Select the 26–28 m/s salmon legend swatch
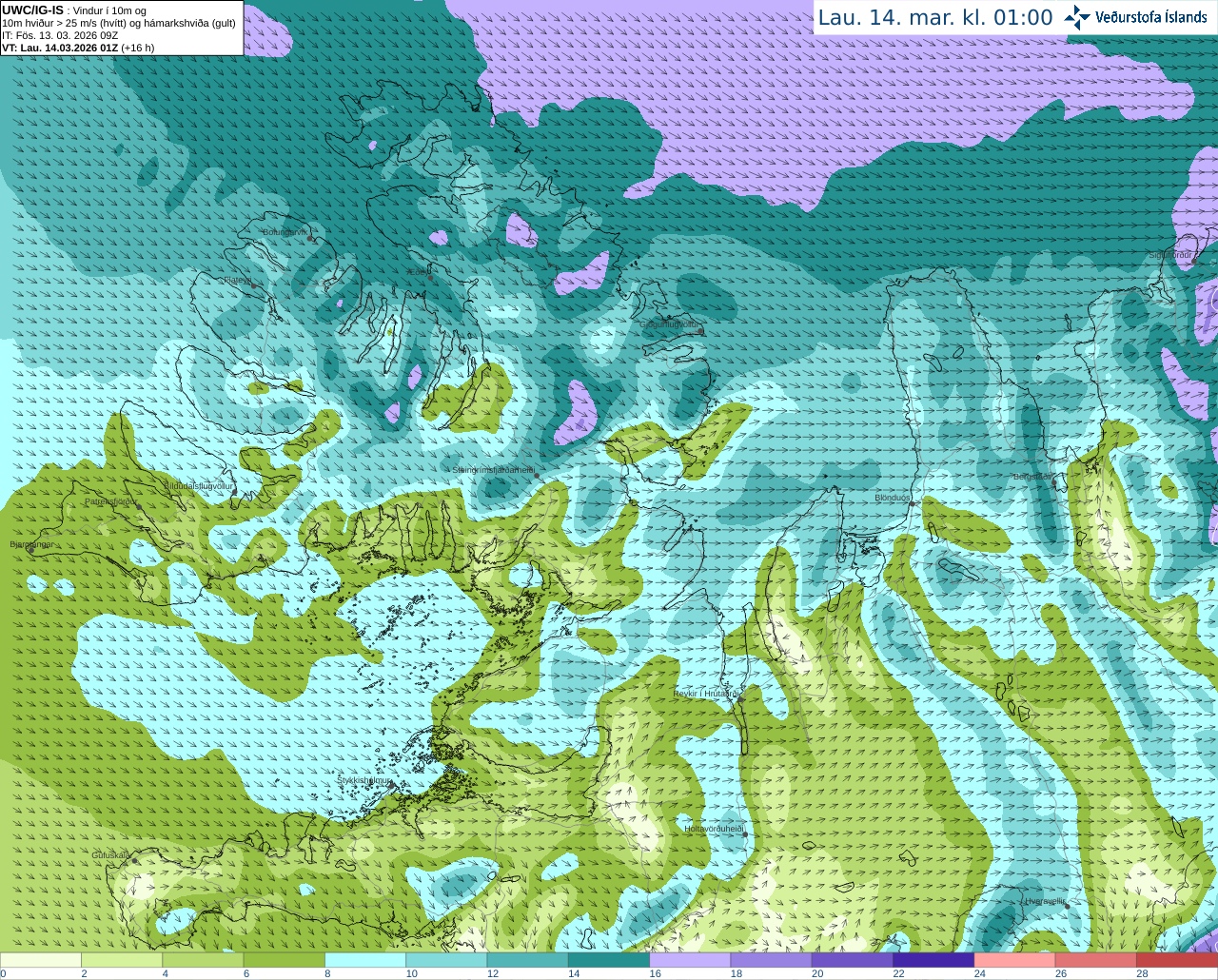The width and height of the screenshot is (1218, 980). [1096, 960]
